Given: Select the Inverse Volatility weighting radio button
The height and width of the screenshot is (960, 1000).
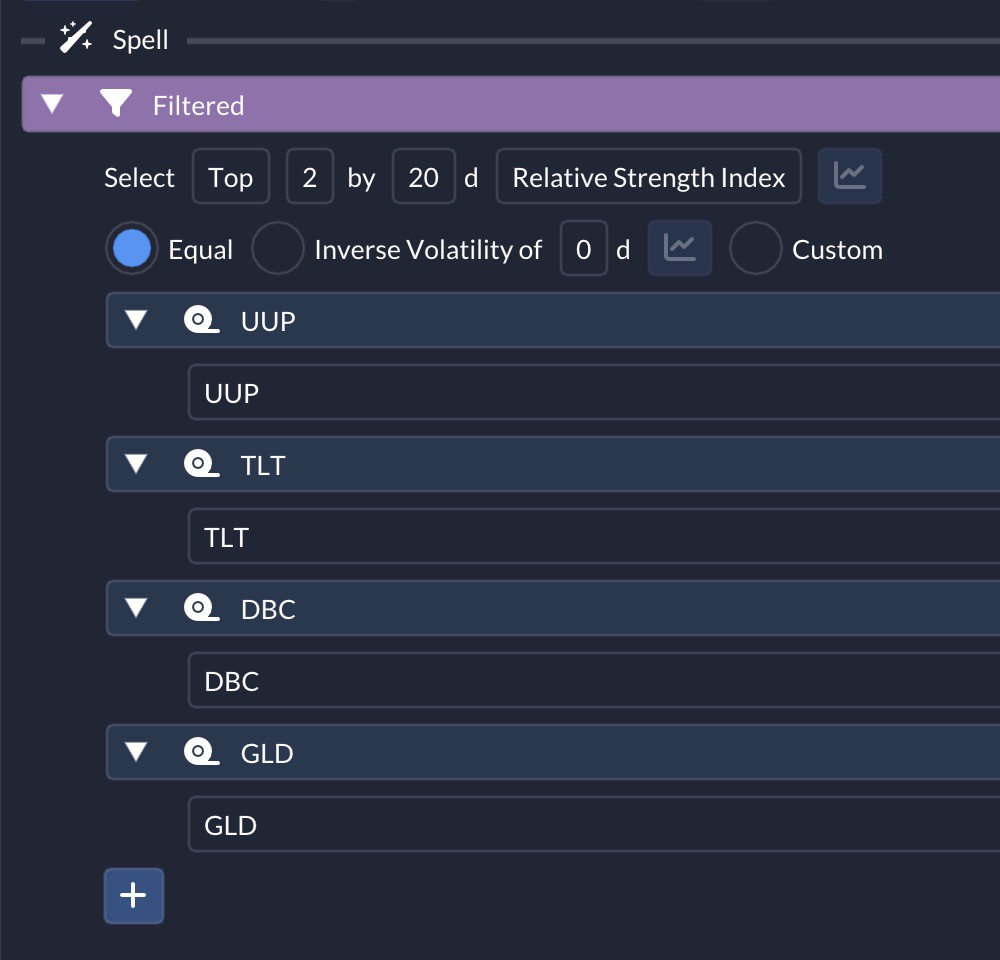Looking at the screenshot, I should 277,248.
